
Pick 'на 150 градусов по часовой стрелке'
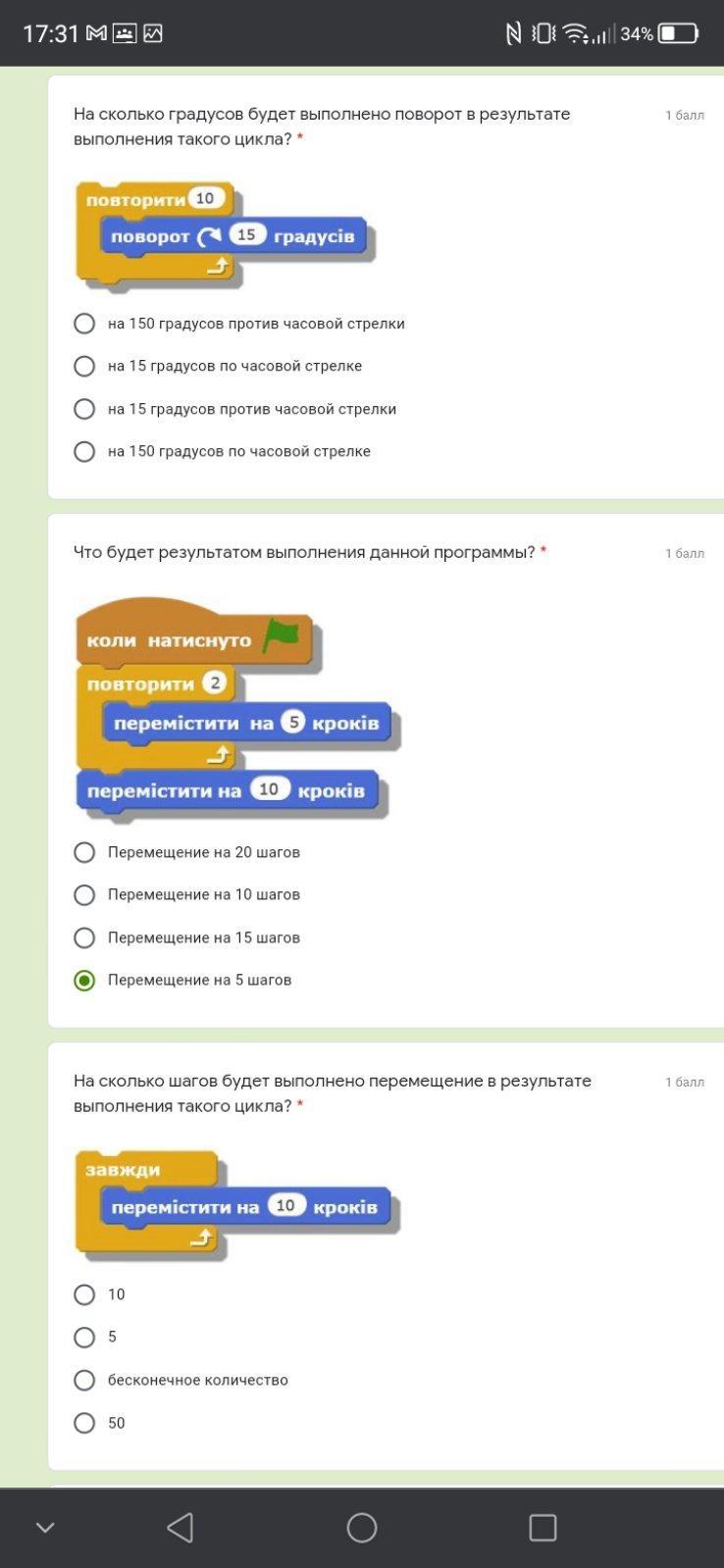[85, 451]
